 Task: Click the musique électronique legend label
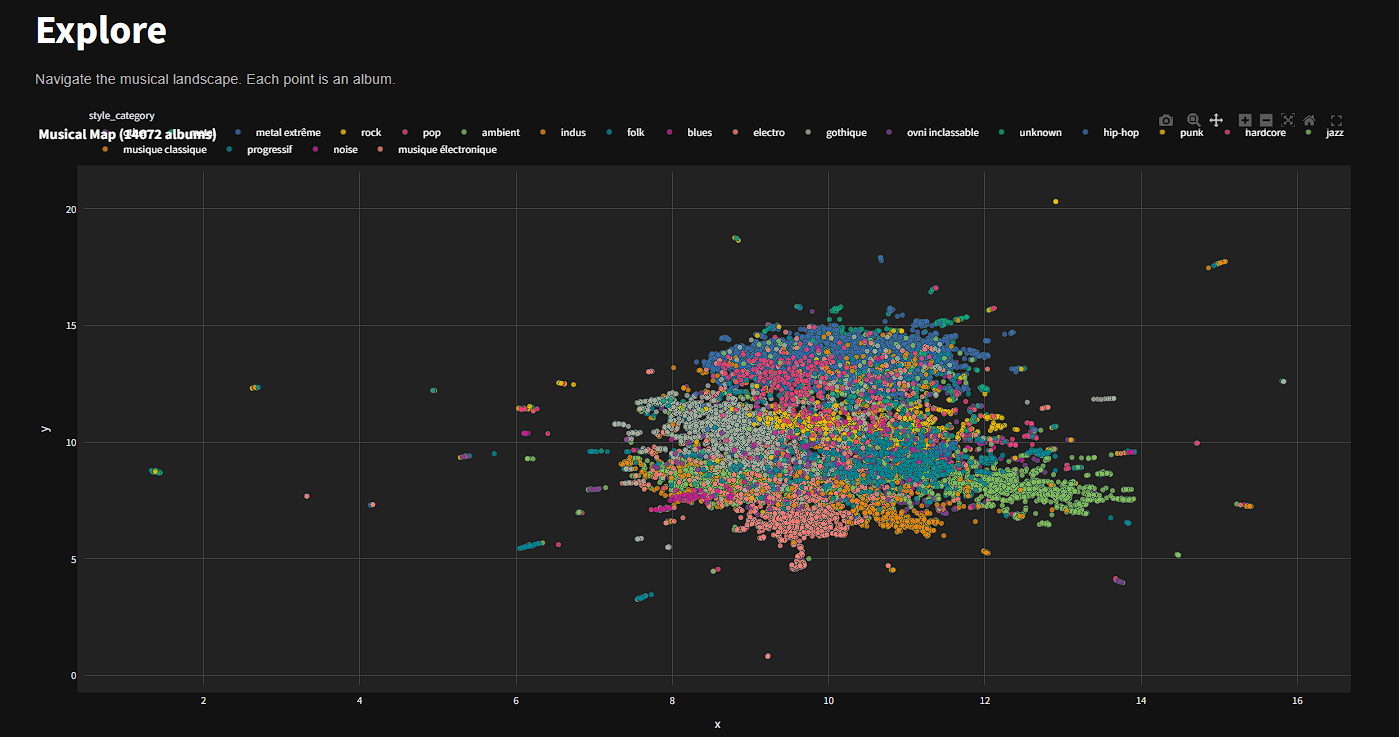click(x=447, y=149)
